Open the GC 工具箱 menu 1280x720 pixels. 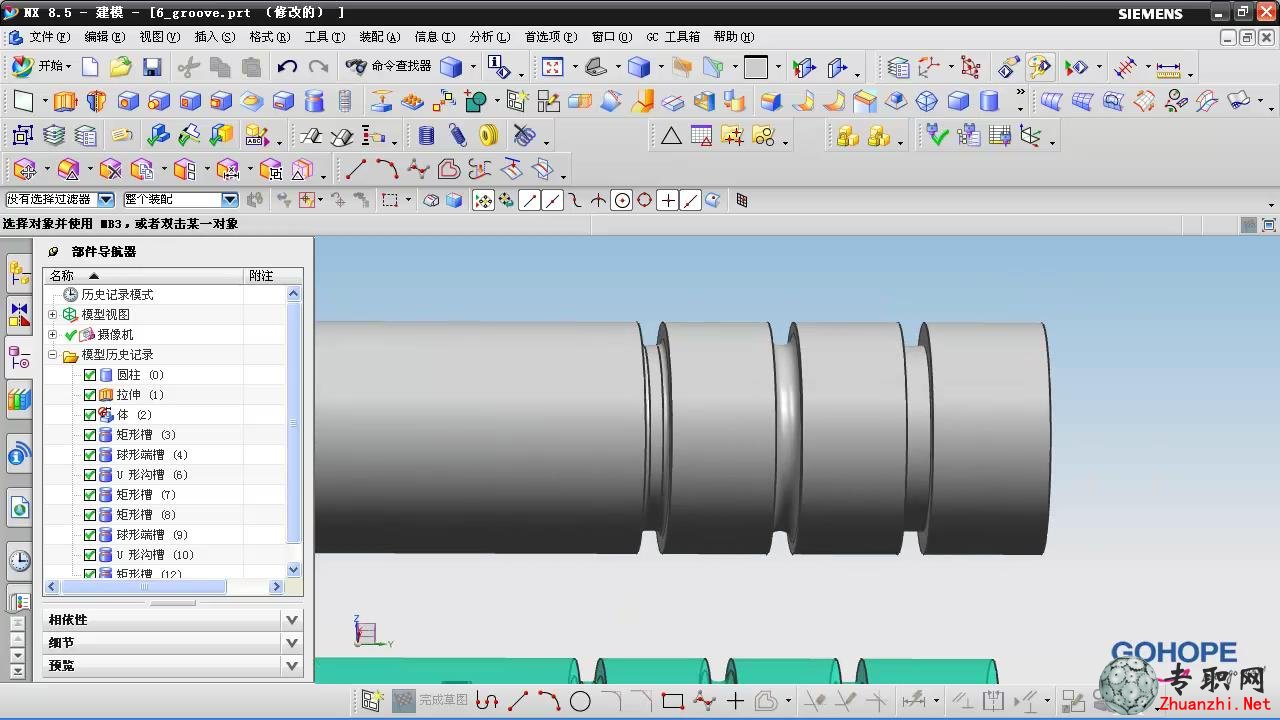(x=673, y=37)
